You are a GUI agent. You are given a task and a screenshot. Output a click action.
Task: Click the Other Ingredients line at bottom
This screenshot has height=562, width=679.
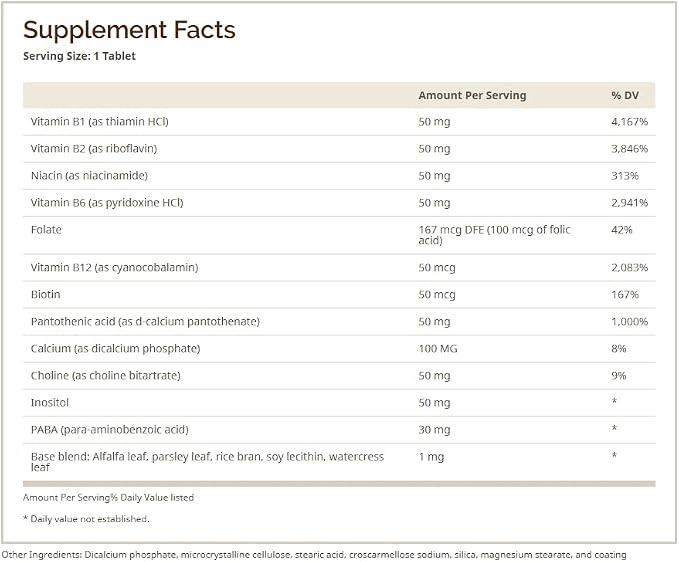pos(314,555)
